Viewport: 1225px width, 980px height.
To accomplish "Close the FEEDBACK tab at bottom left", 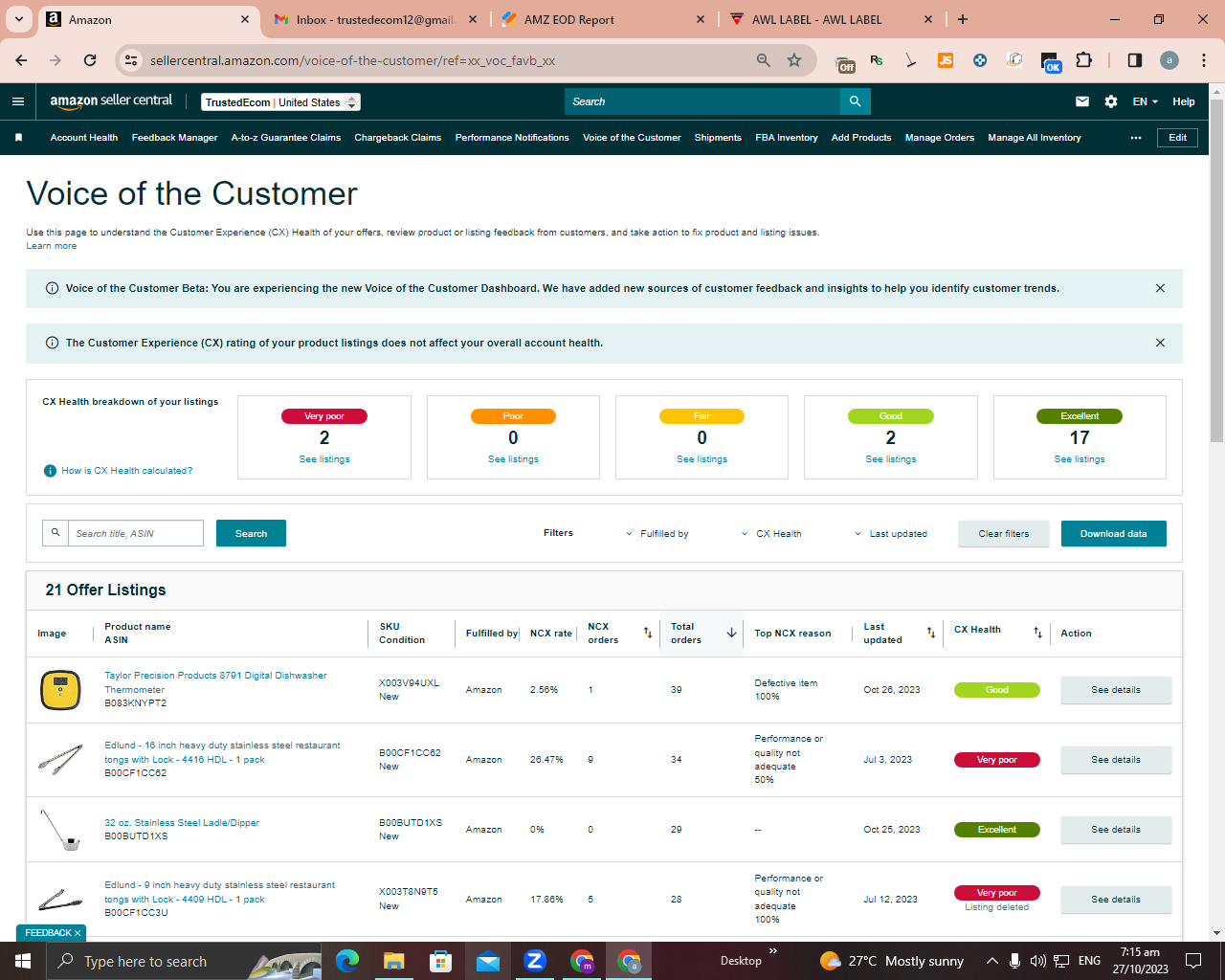I will click(78, 933).
